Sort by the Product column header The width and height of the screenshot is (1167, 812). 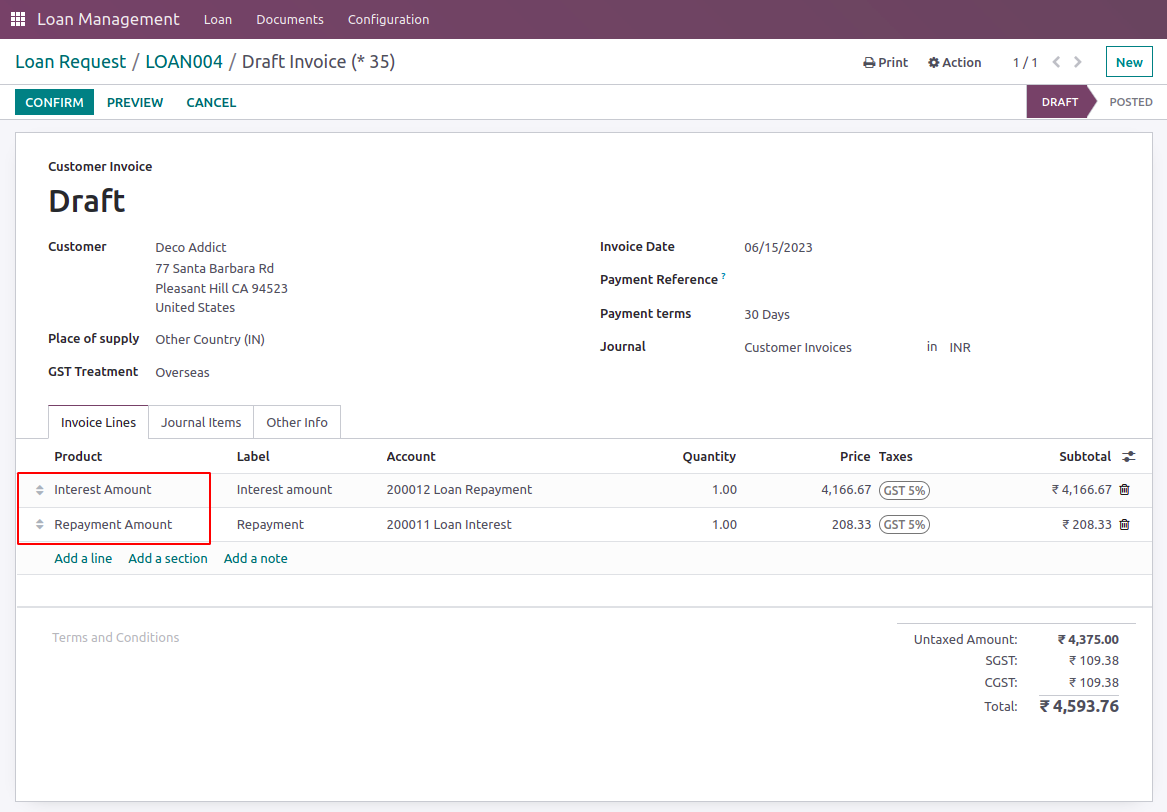(78, 456)
